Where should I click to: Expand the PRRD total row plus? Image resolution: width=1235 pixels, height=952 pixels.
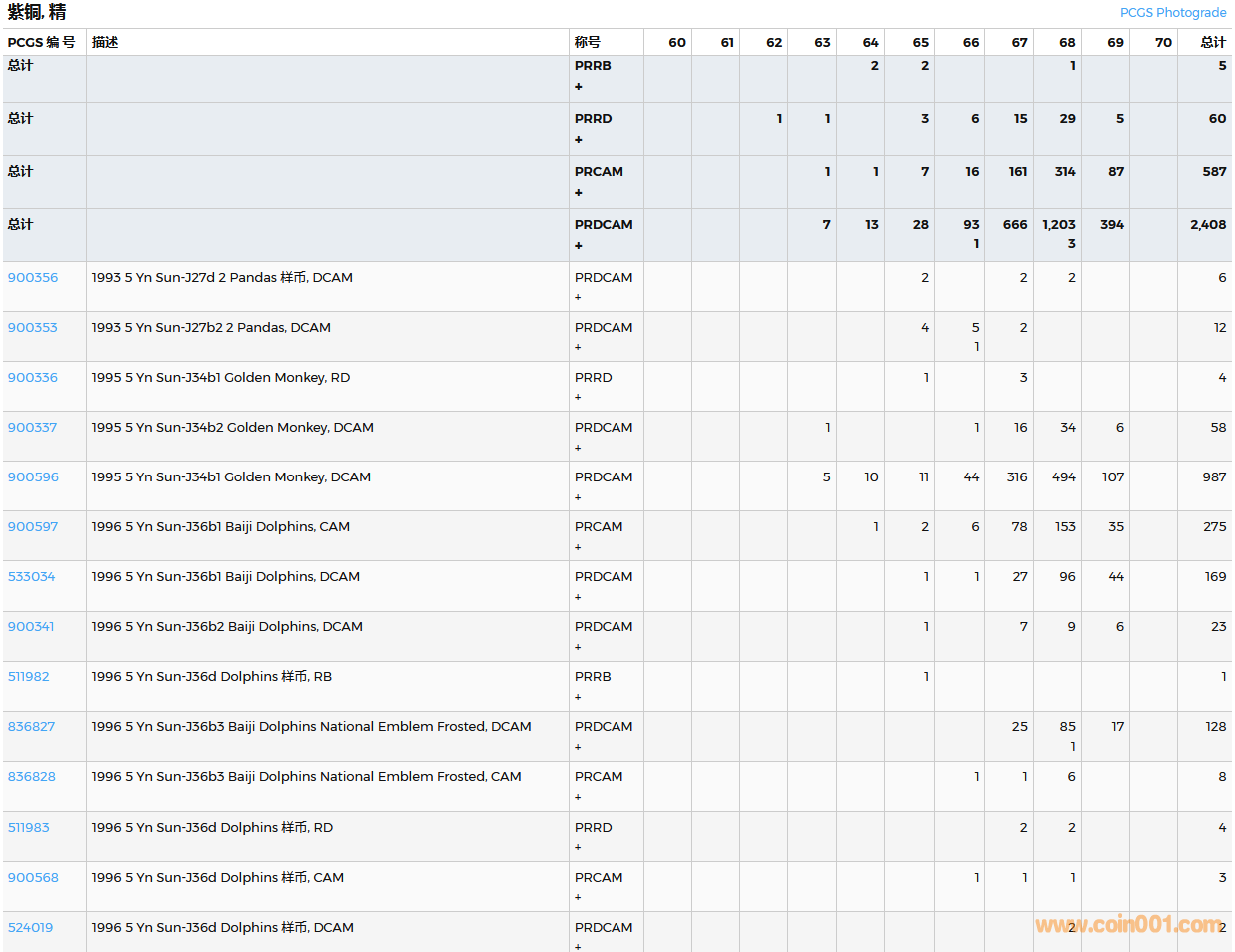578,140
